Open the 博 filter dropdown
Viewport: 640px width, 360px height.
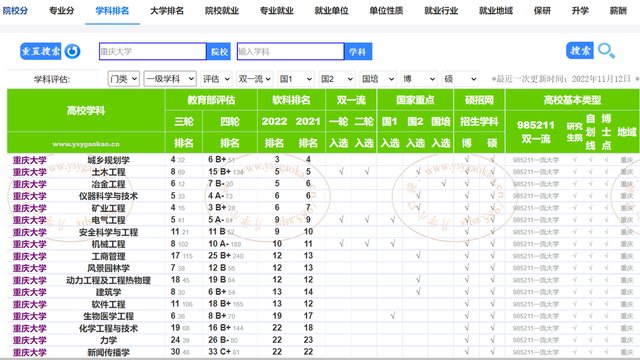pos(419,79)
